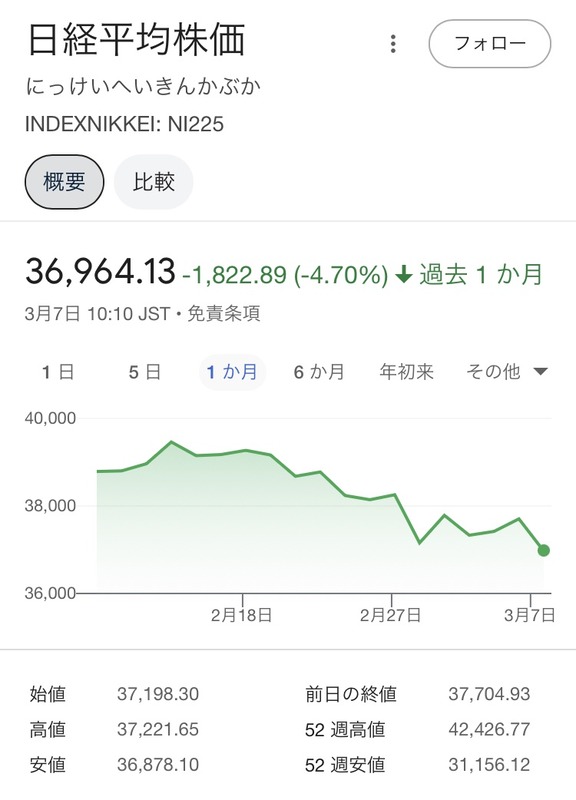Click the フォロー follow button
Image resolution: width=576 pixels, height=800 pixels.
point(489,44)
